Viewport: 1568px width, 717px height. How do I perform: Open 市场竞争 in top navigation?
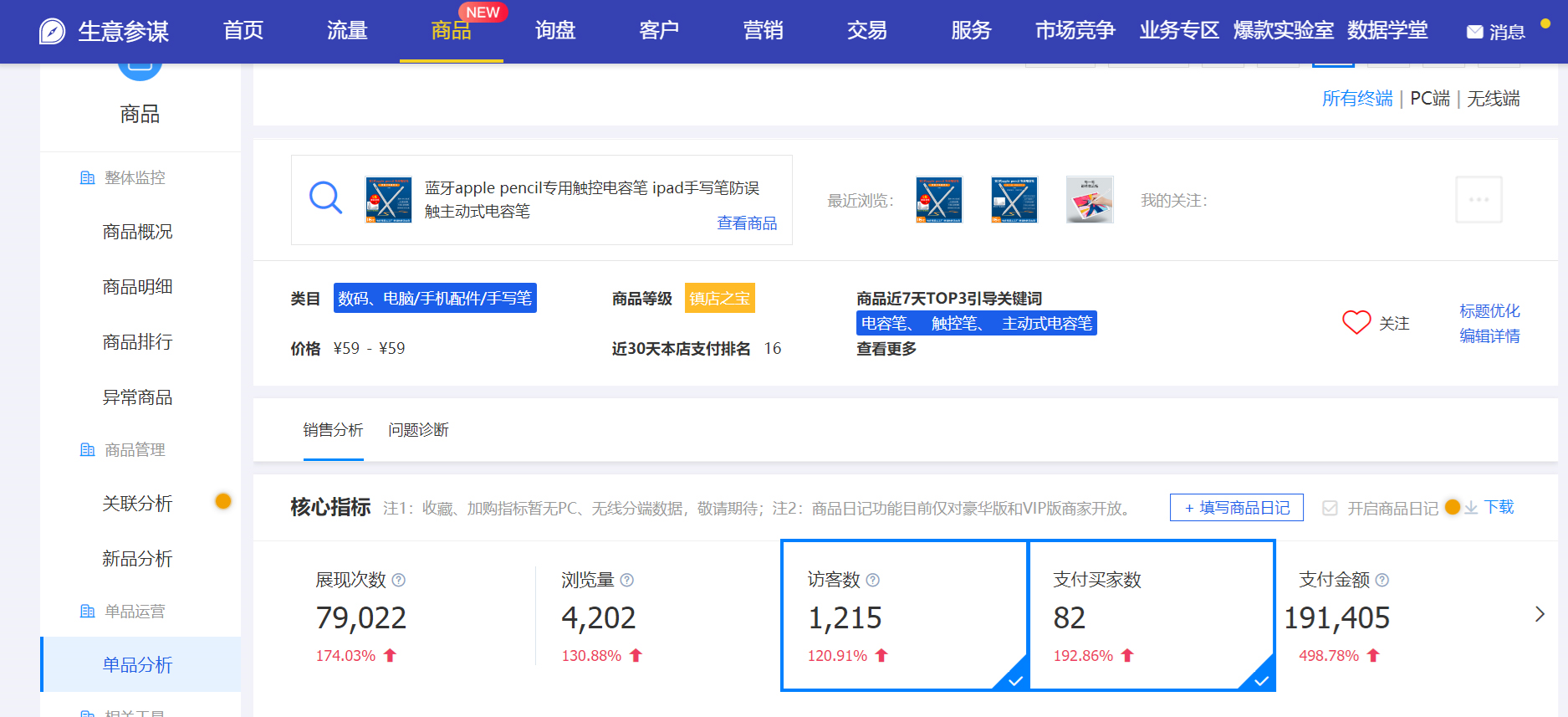click(1075, 31)
